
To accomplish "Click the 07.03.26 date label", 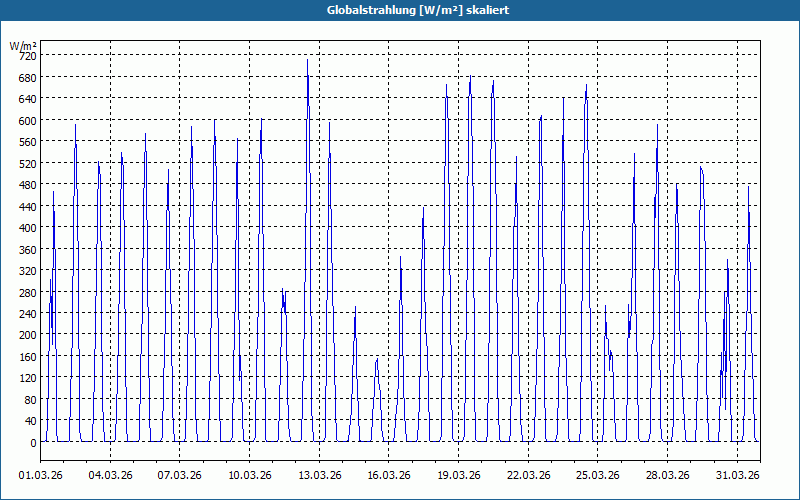I will [180, 475].
